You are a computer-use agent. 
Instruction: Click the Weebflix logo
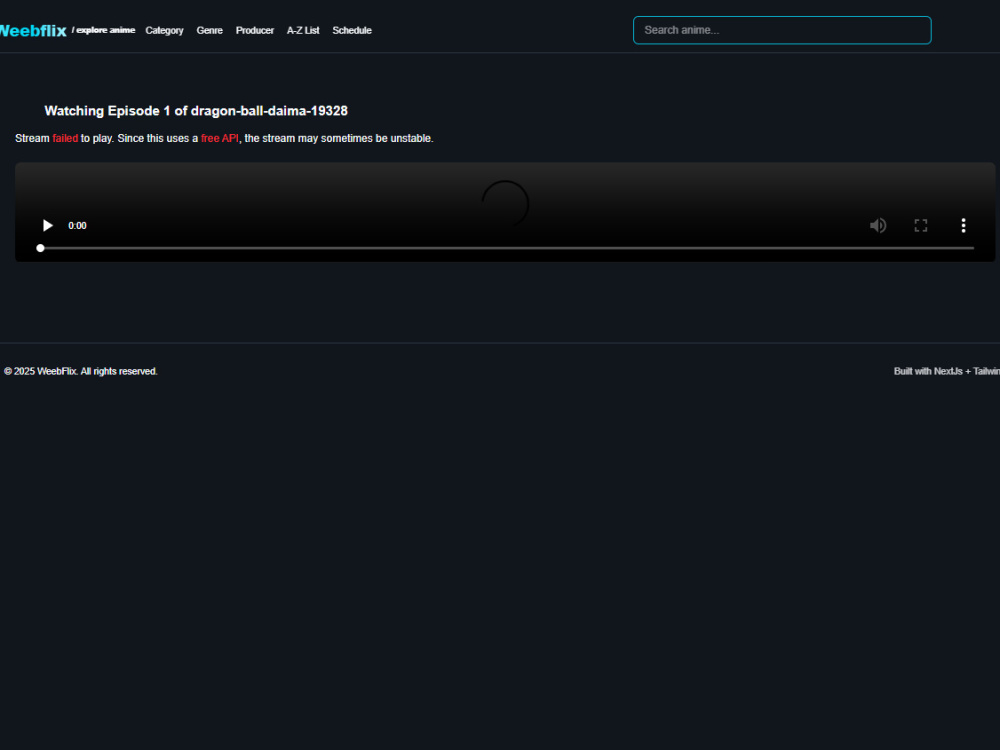pos(33,31)
